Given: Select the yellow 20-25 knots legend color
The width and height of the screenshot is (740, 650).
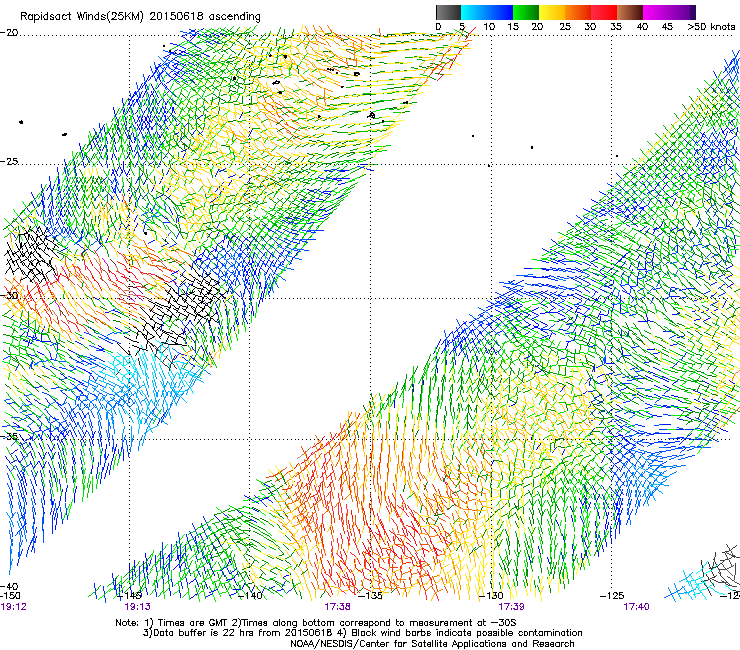Looking at the screenshot, I should point(552,12).
